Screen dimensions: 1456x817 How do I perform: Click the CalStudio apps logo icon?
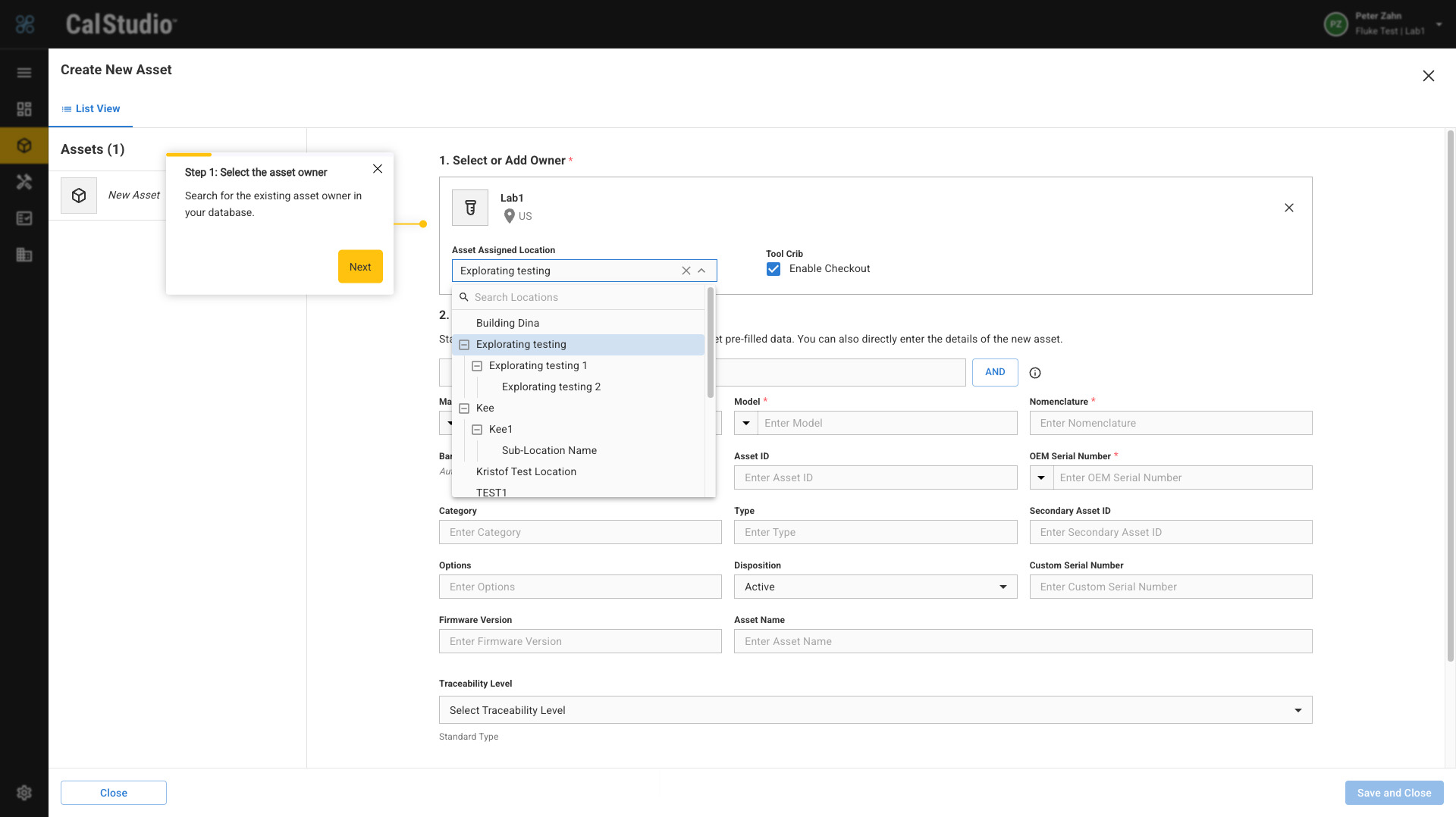pos(25,24)
